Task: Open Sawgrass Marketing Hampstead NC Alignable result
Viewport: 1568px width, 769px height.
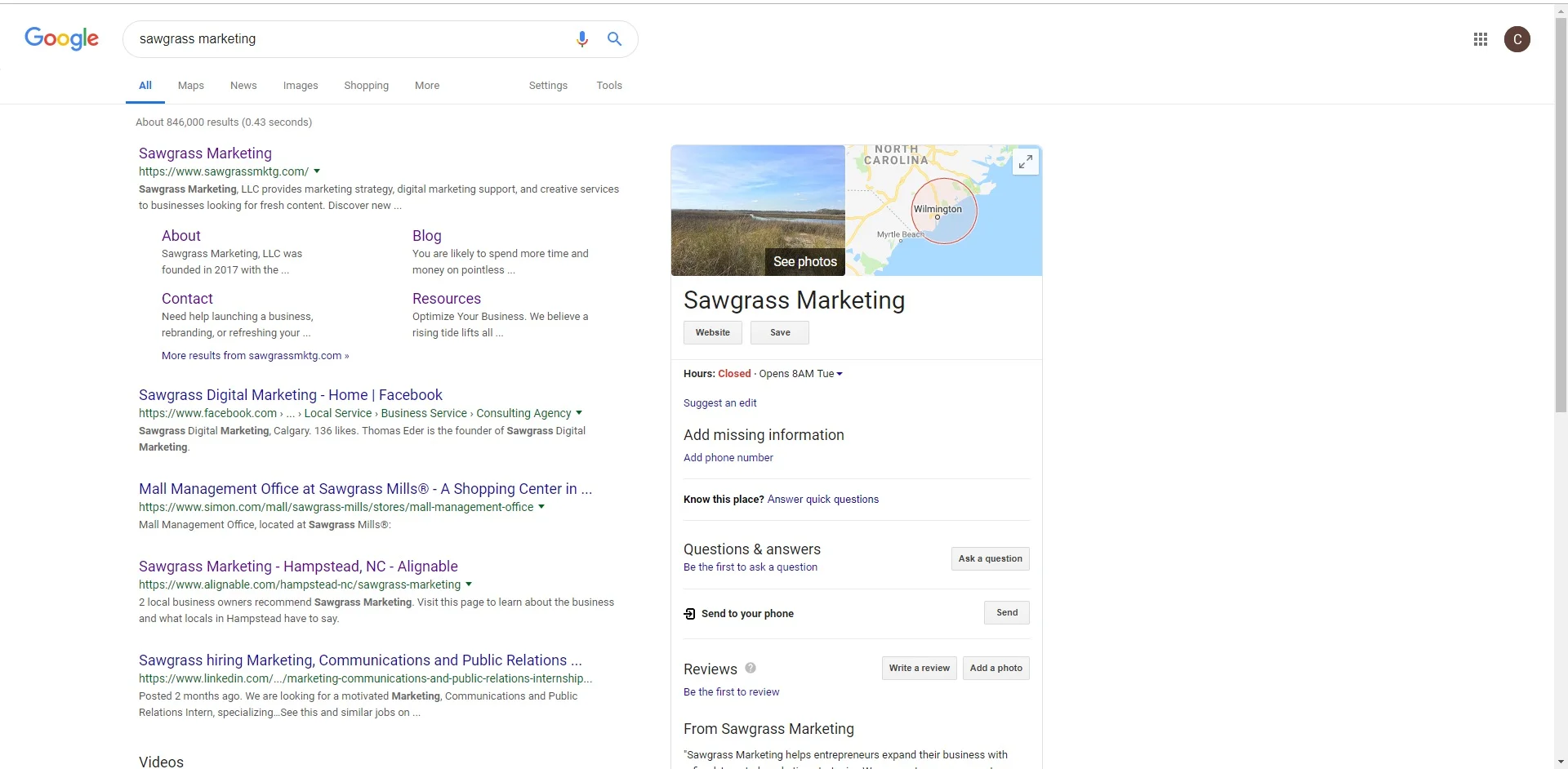Action: click(298, 567)
